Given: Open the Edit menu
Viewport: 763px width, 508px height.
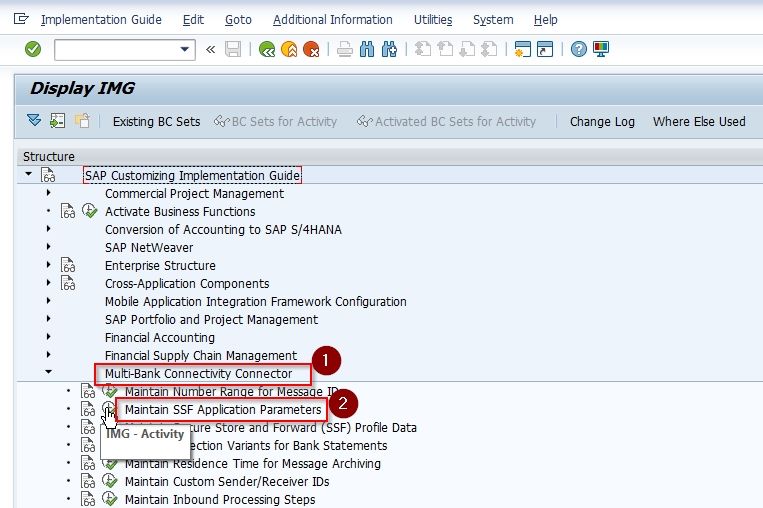Looking at the screenshot, I should [x=193, y=19].
